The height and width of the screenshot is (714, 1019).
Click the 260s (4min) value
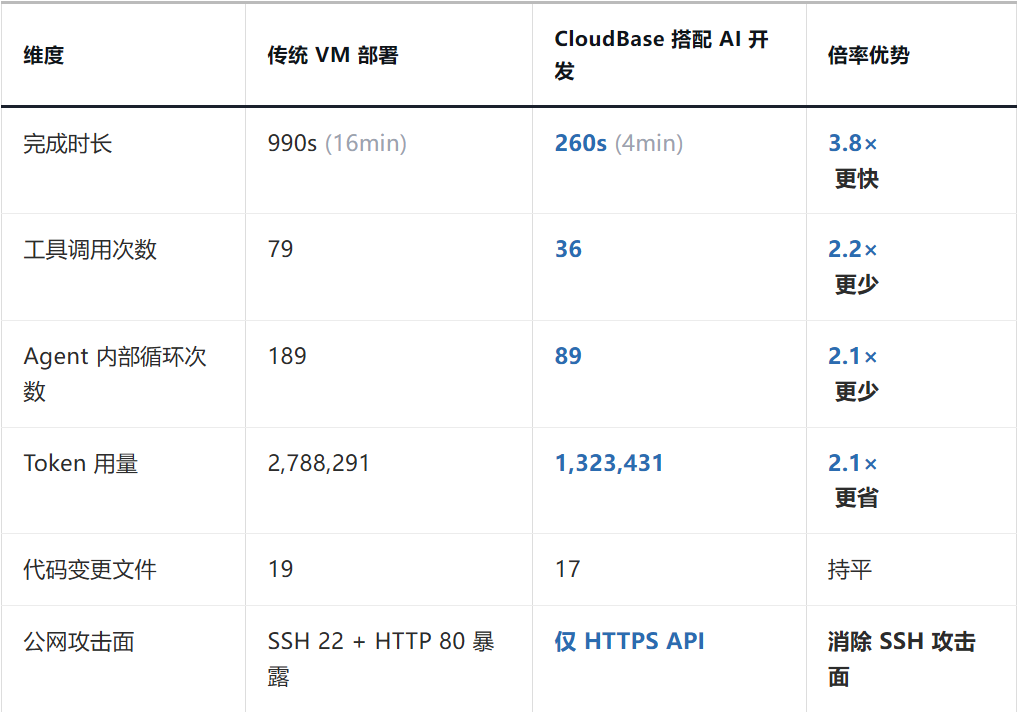pos(619,143)
